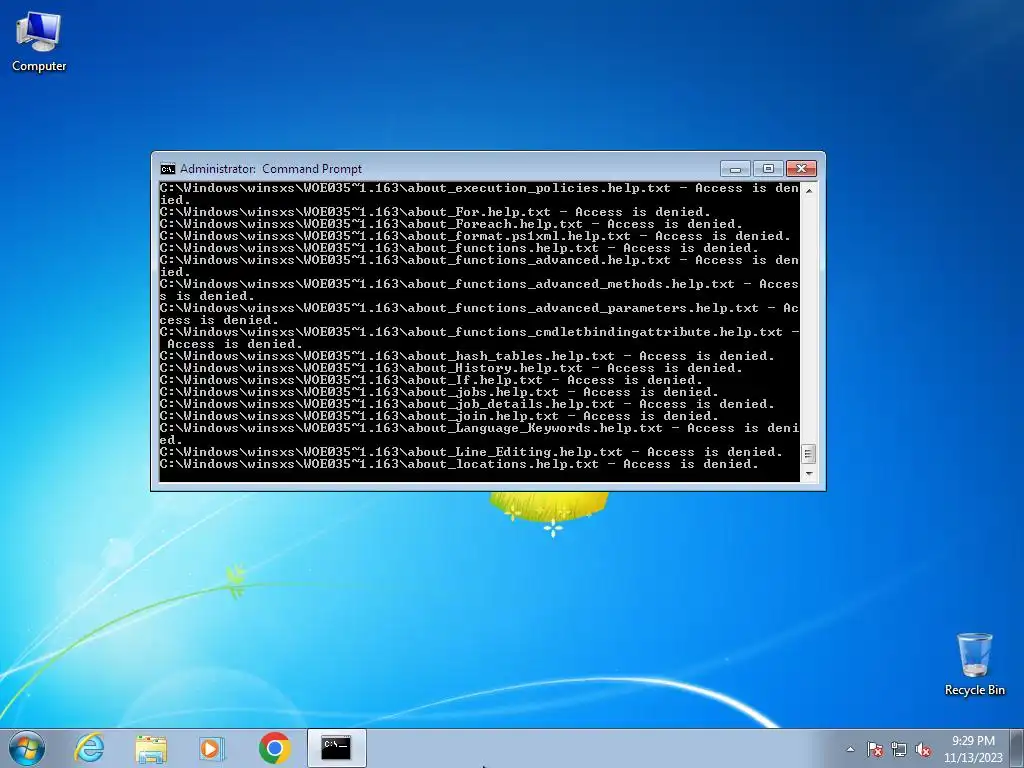The width and height of the screenshot is (1024, 768).
Task: Click the 'Administrator: Command Prompt' title text
Action: [x=271, y=169]
